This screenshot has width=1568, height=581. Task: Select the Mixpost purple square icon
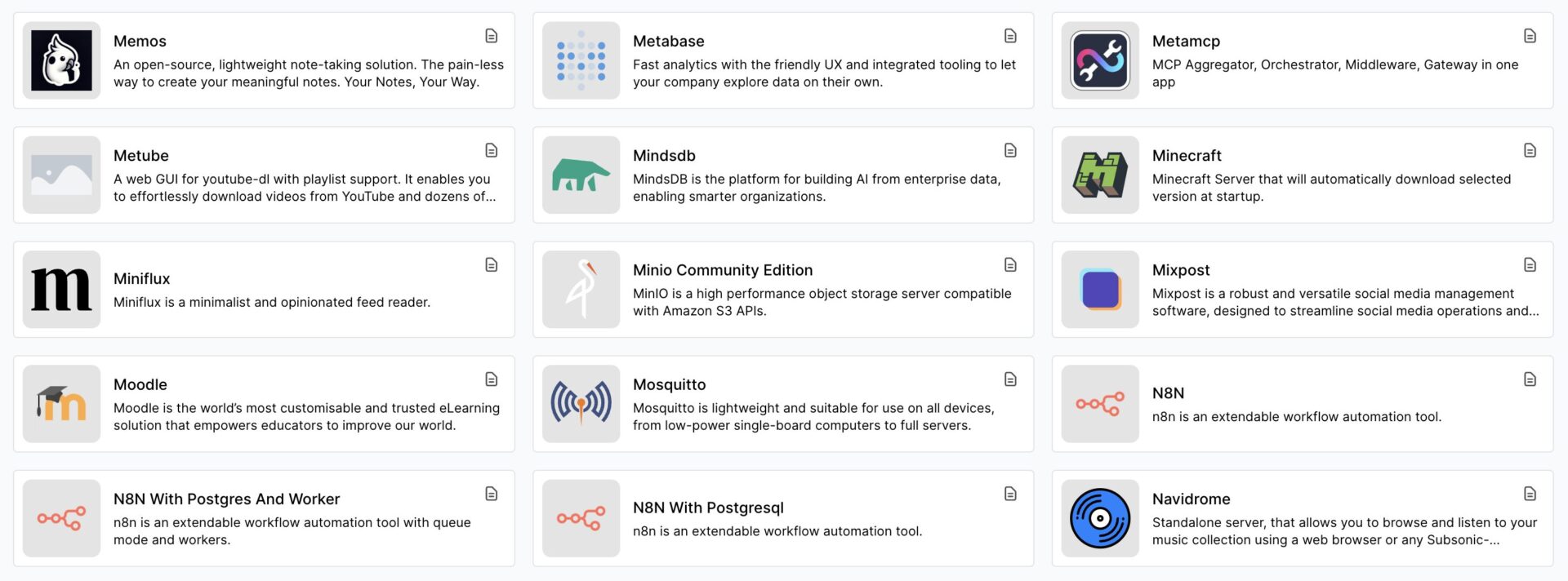tap(1099, 288)
